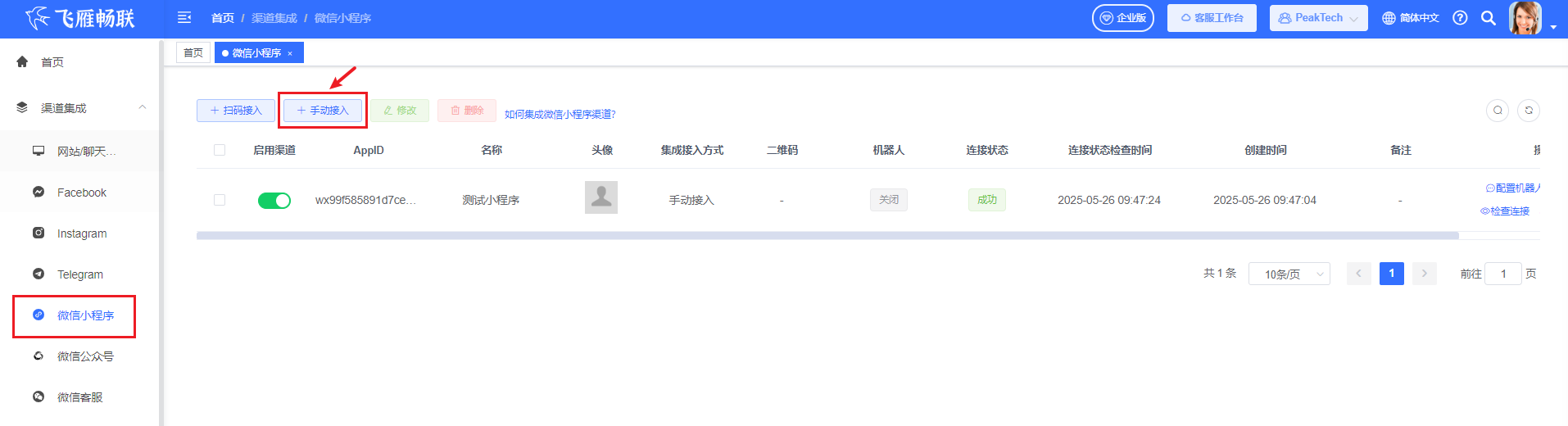Click the 创建时间 column header
This screenshot has width=1568, height=426.
[x=1266, y=150]
